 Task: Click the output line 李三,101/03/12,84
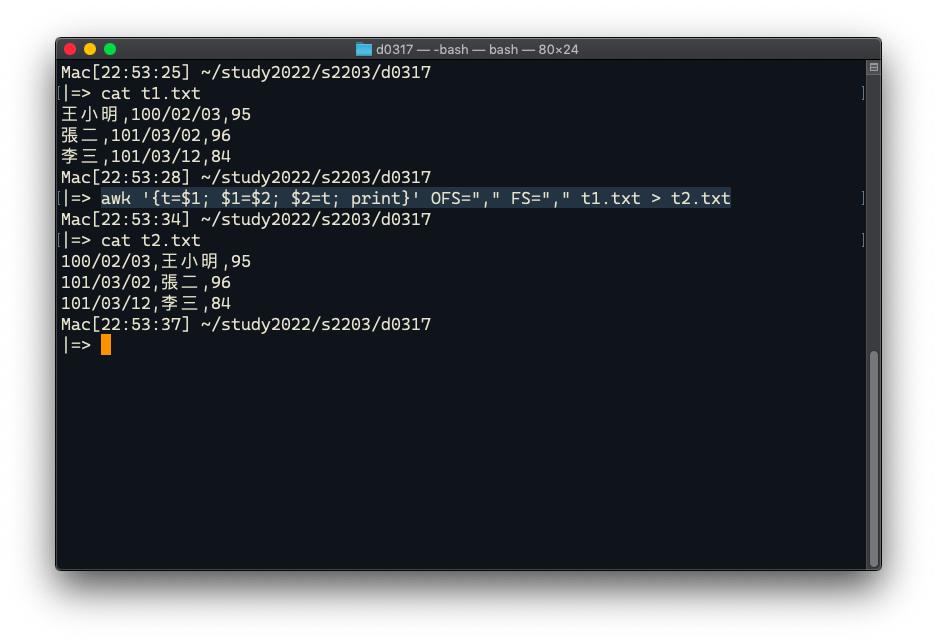(146, 157)
